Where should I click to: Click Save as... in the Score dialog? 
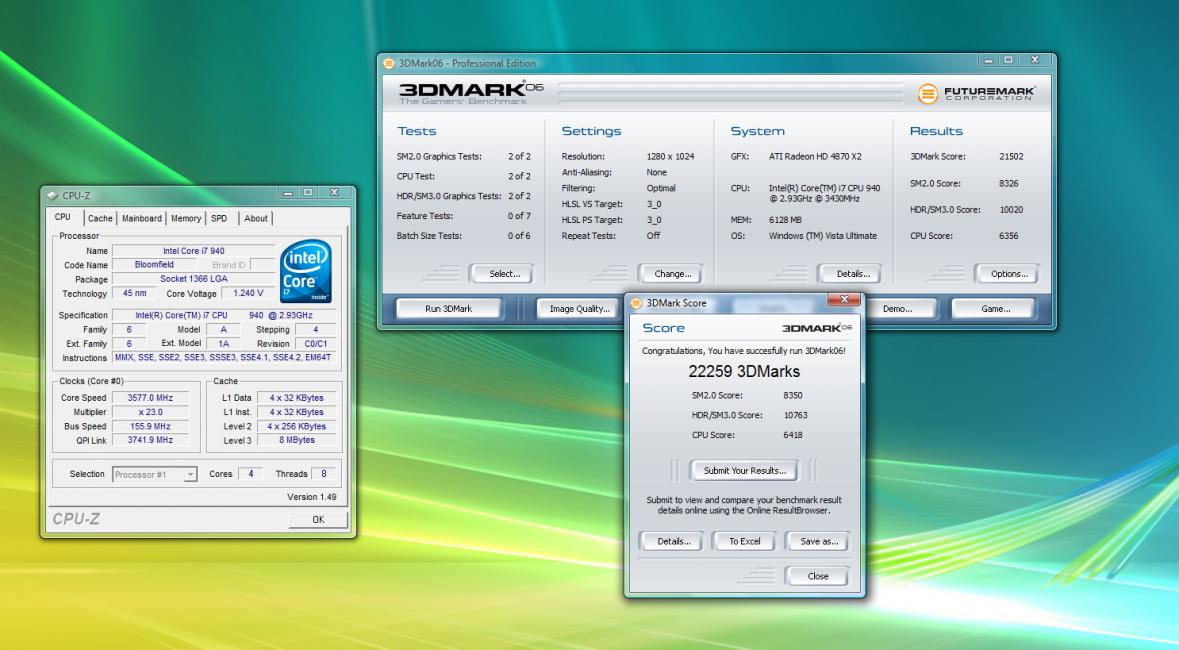pyautogui.click(x=818, y=541)
